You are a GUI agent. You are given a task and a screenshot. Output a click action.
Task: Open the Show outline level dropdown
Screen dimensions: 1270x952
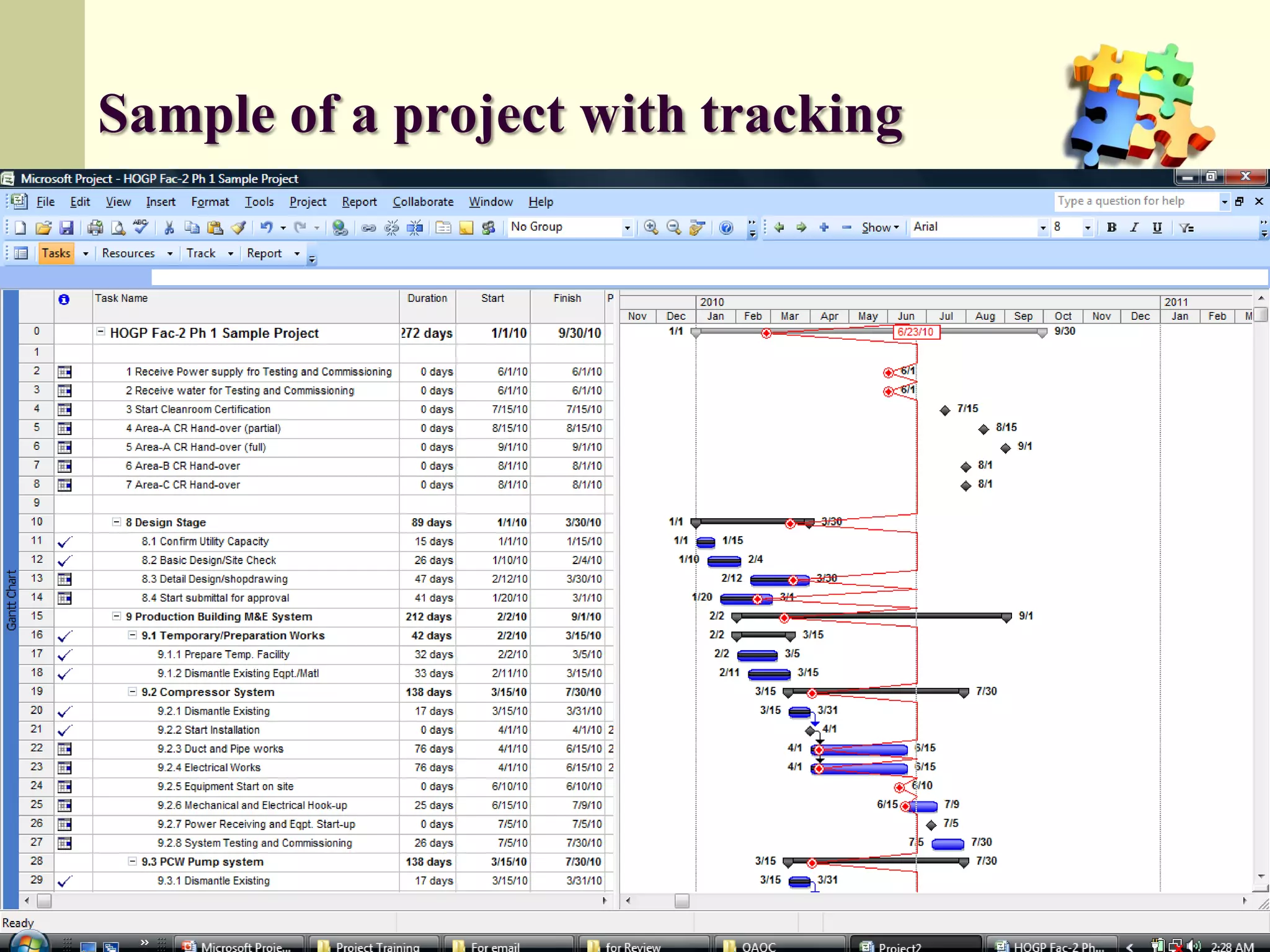(880, 227)
